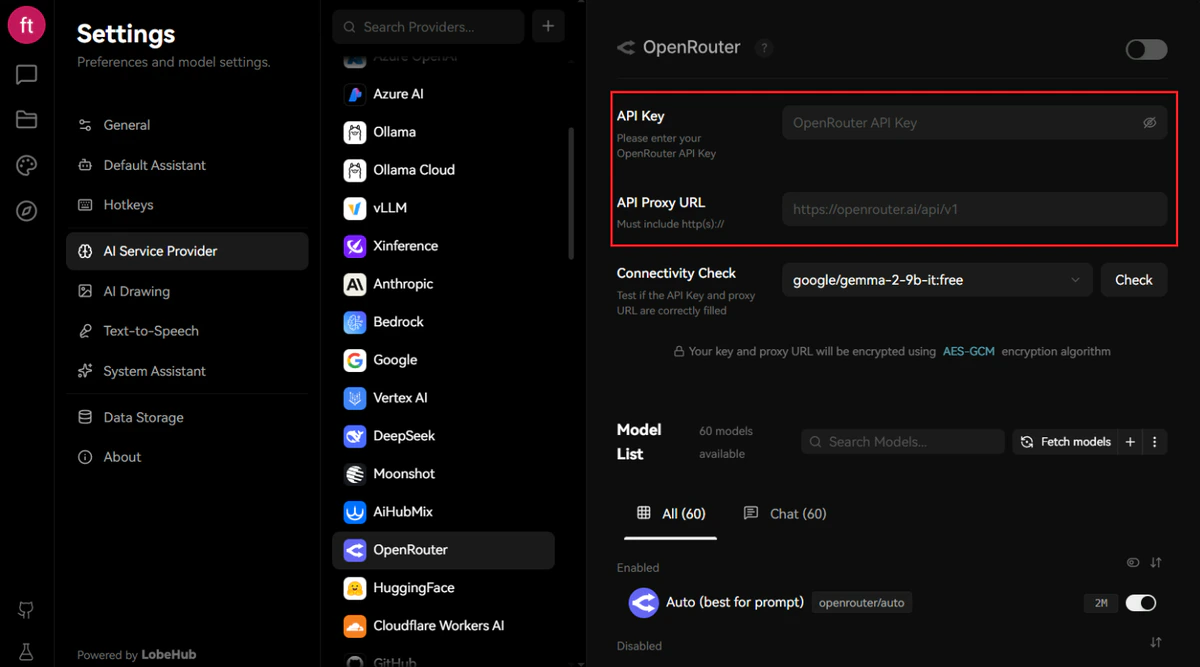Click the openrouter/auto model ID tag
The image size is (1200, 667).
pyautogui.click(x=861, y=603)
